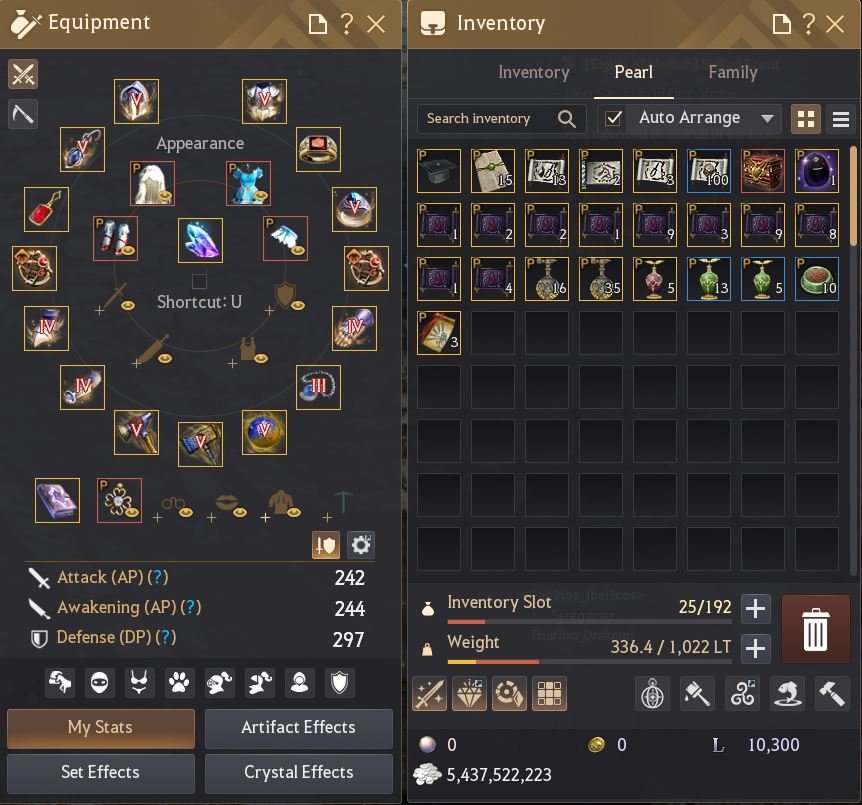The image size is (862, 805).
Task: Open equipment settings gear icon
Action: [361, 545]
